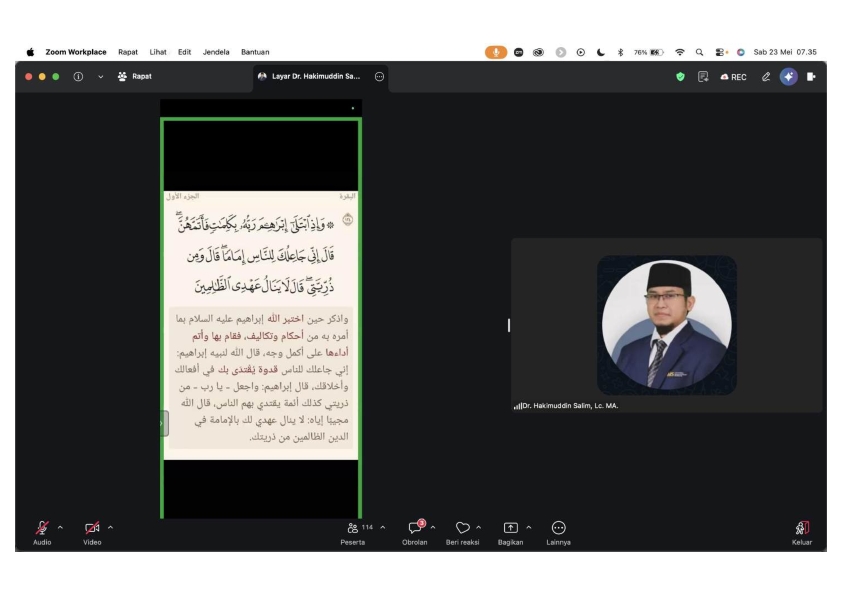842x595 pixels.
Task: Click the surah header text البقرة
Action: 347,197
